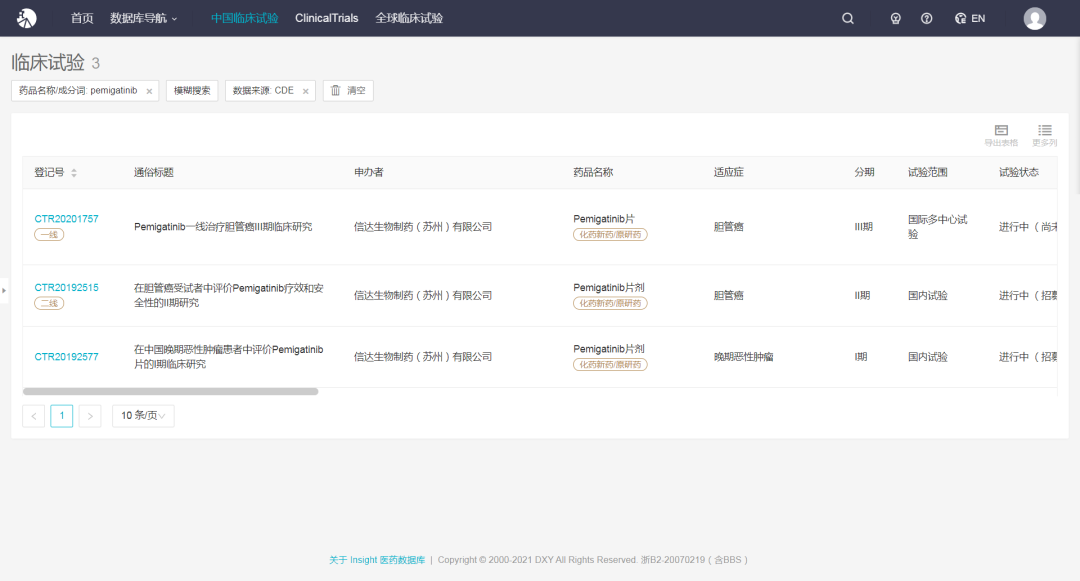Click the 药品名称 column header
This screenshot has height=581, width=1080.
(x=593, y=173)
